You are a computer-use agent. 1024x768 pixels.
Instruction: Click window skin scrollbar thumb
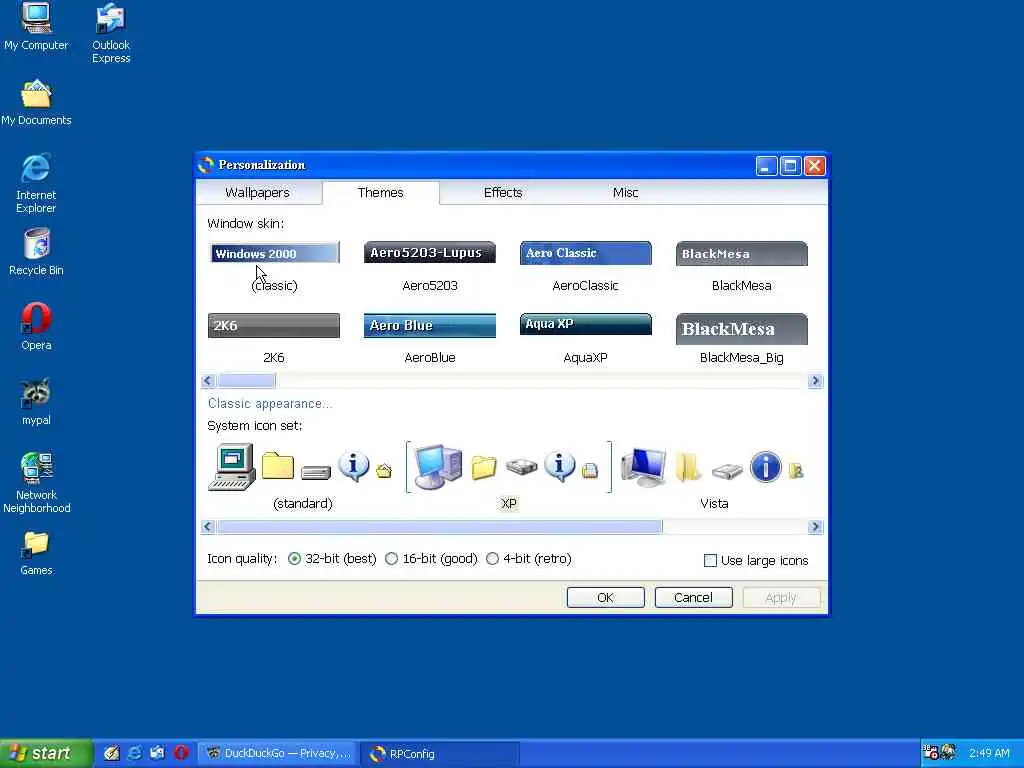(x=247, y=381)
